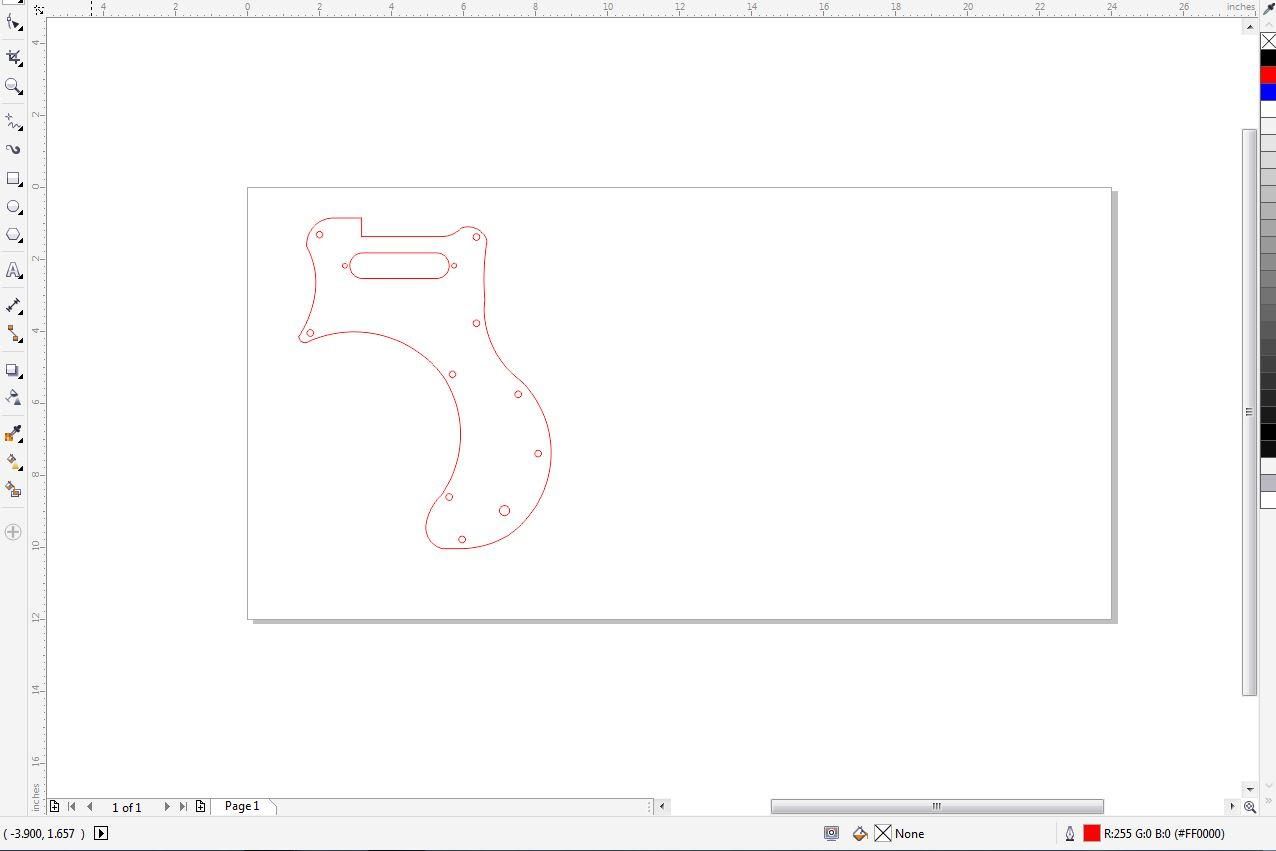Expand the status bar cursor info arrow
The height and width of the screenshot is (851, 1276).
tap(101, 833)
